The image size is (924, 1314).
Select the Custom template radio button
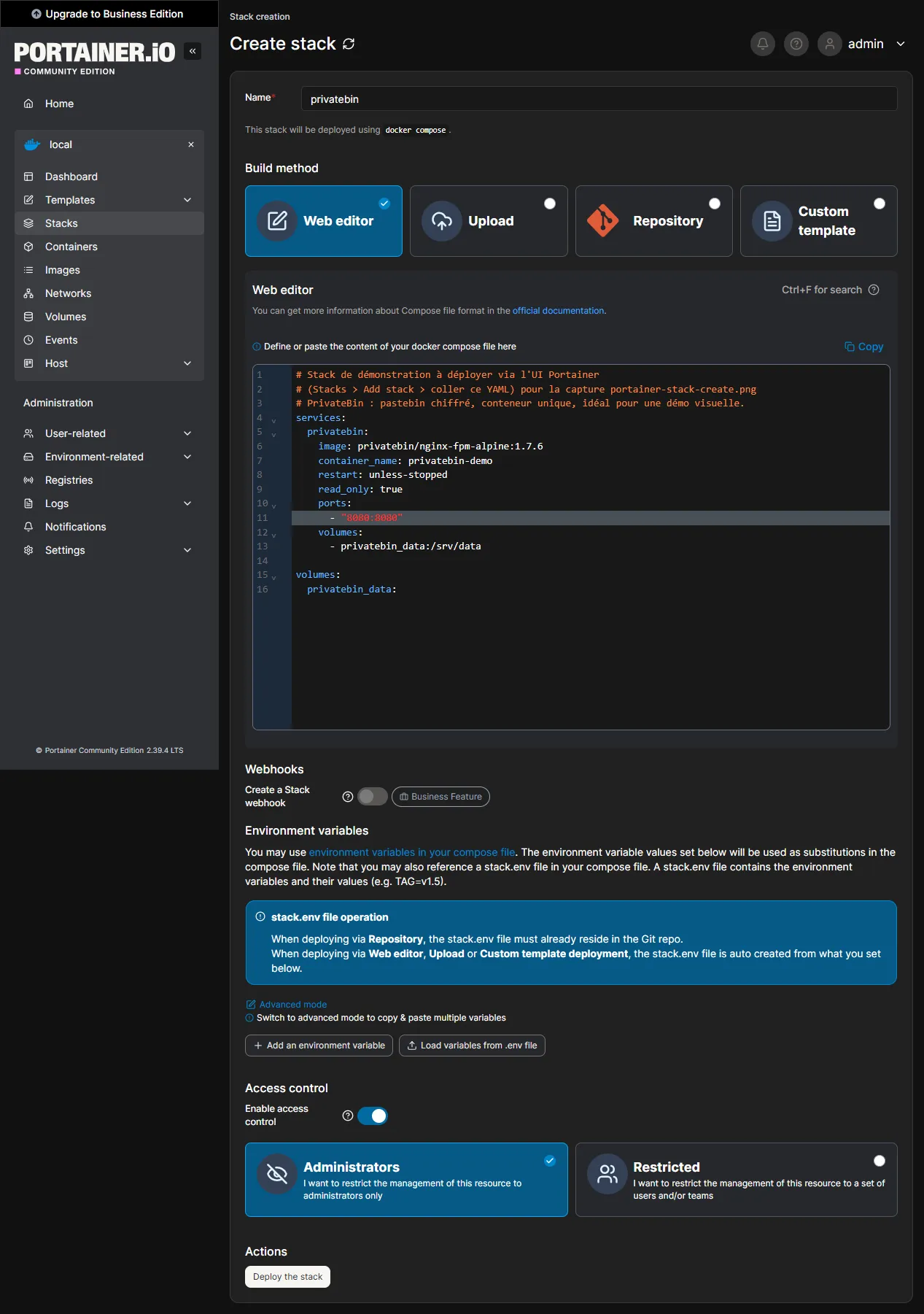tap(880, 204)
